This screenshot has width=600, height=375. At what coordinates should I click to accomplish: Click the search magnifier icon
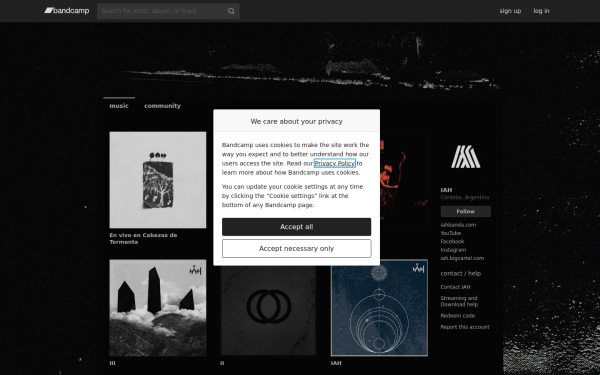click(x=231, y=11)
